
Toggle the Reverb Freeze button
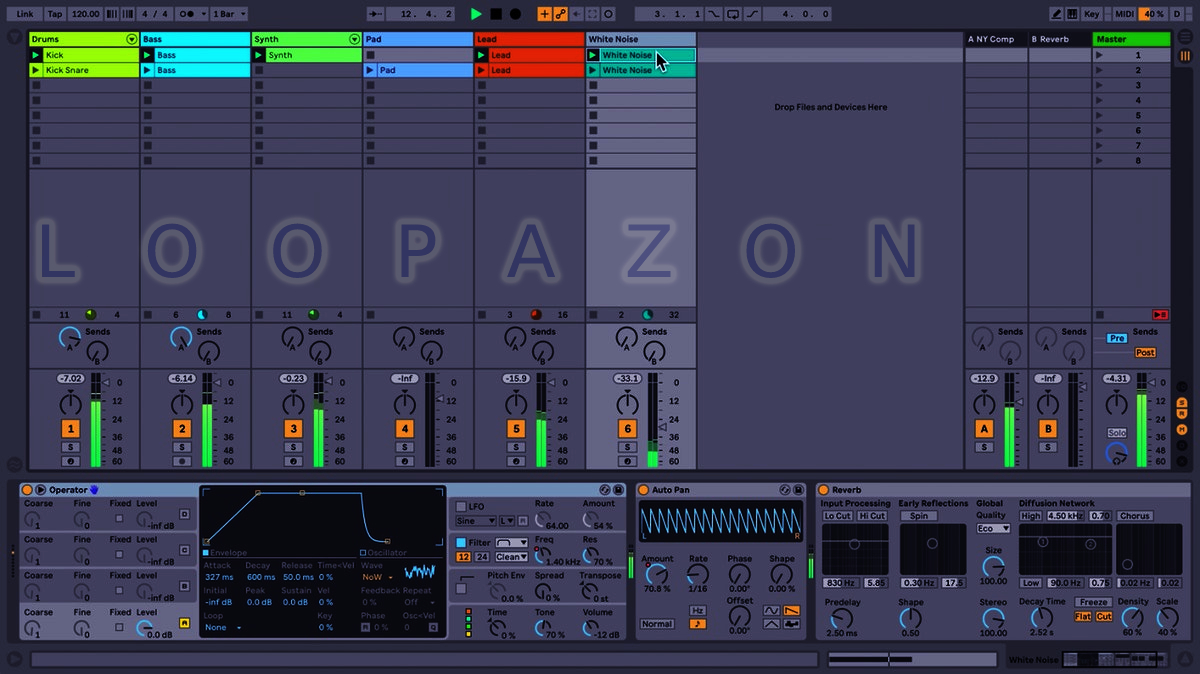[1093, 602]
